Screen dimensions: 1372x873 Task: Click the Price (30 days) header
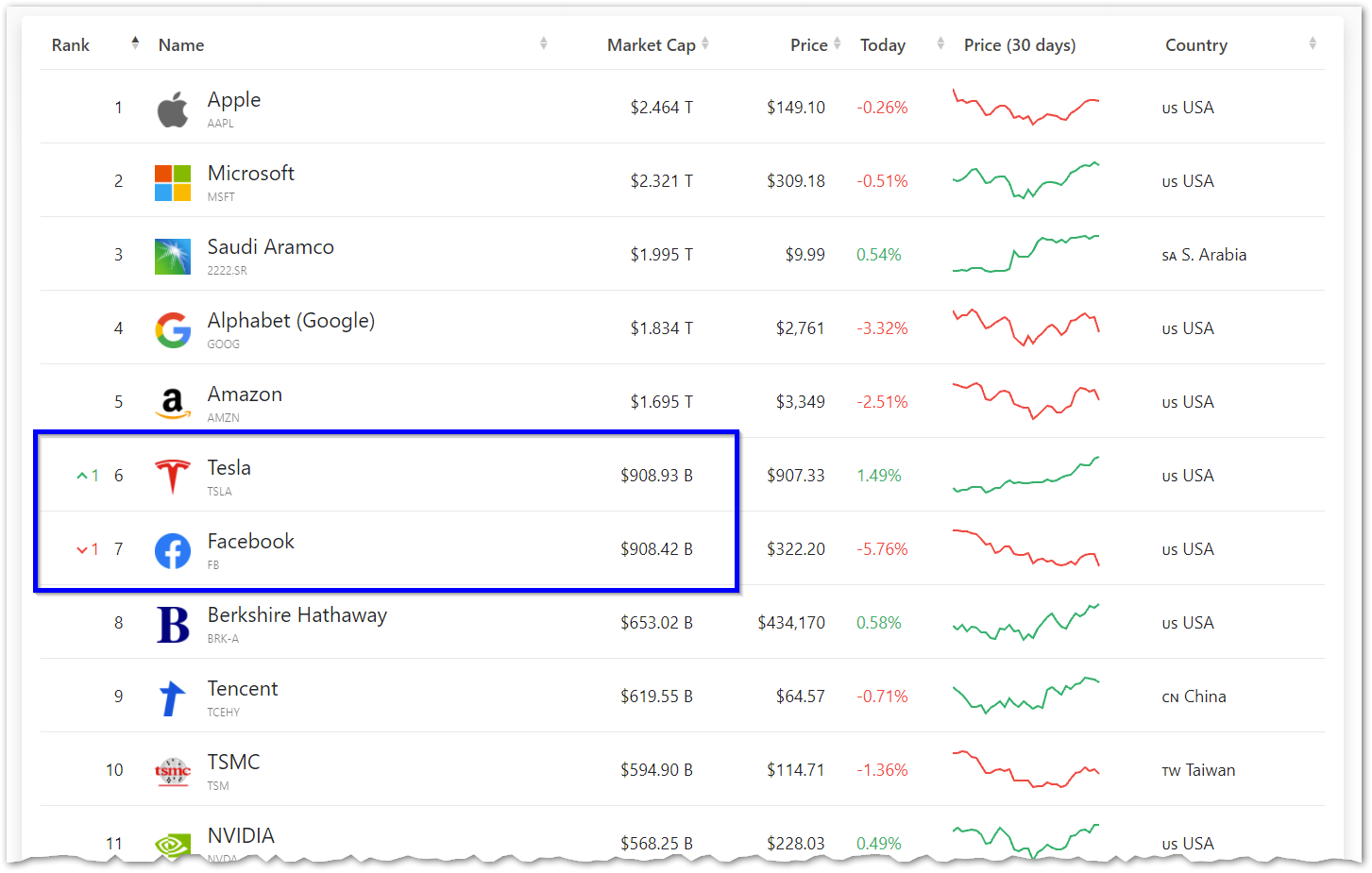click(1020, 45)
